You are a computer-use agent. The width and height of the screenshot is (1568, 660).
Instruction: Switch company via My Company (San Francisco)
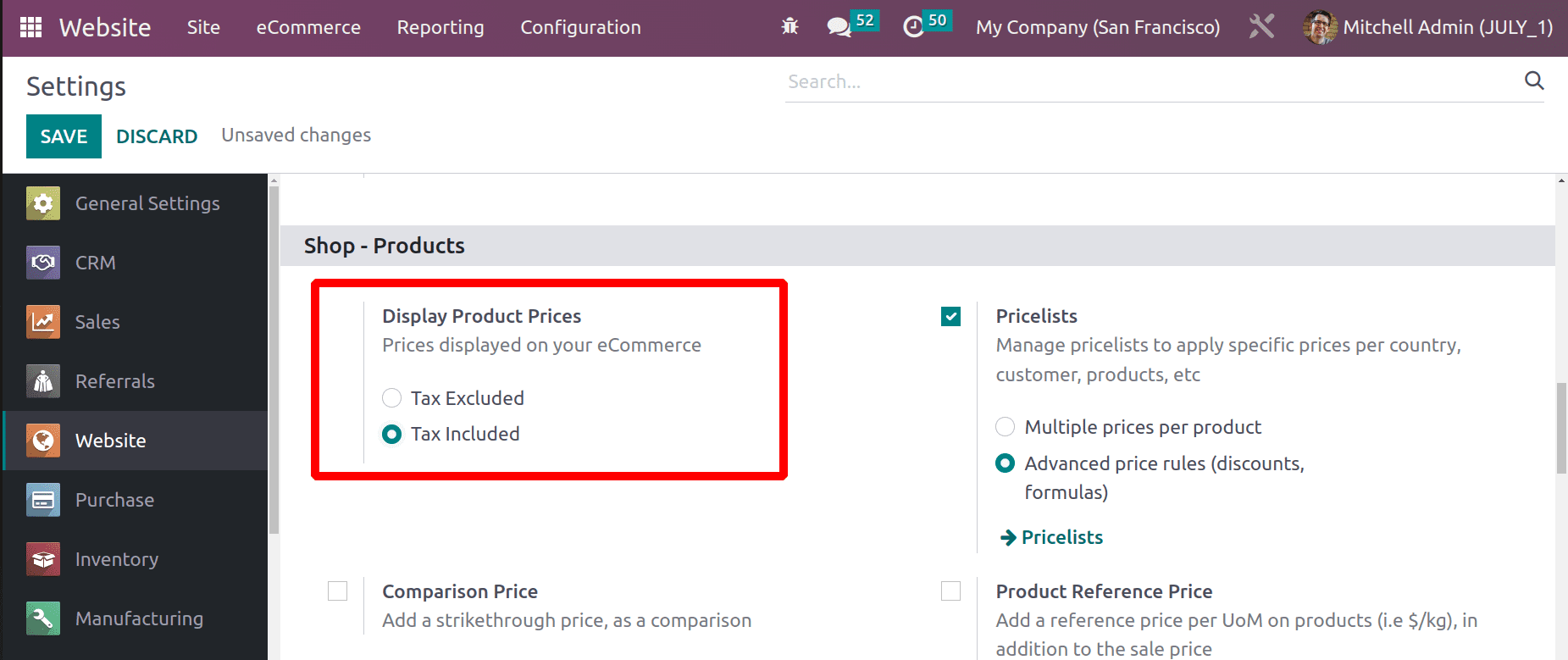[1098, 27]
